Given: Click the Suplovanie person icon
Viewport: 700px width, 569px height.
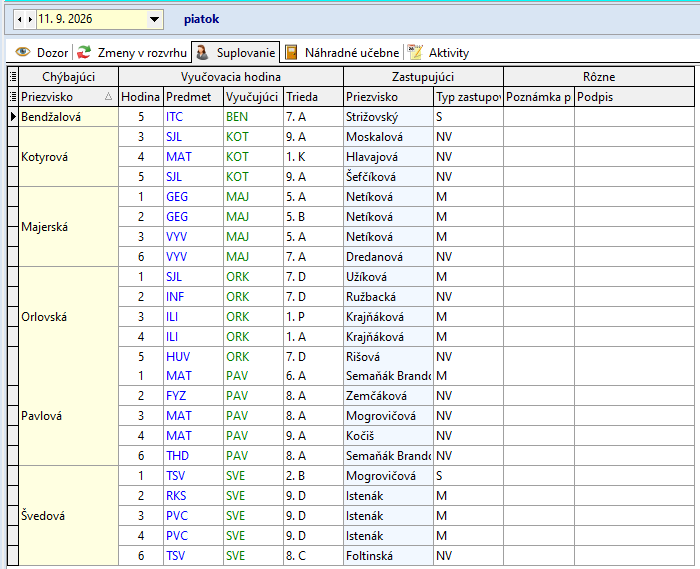Looking at the screenshot, I should coord(202,52).
